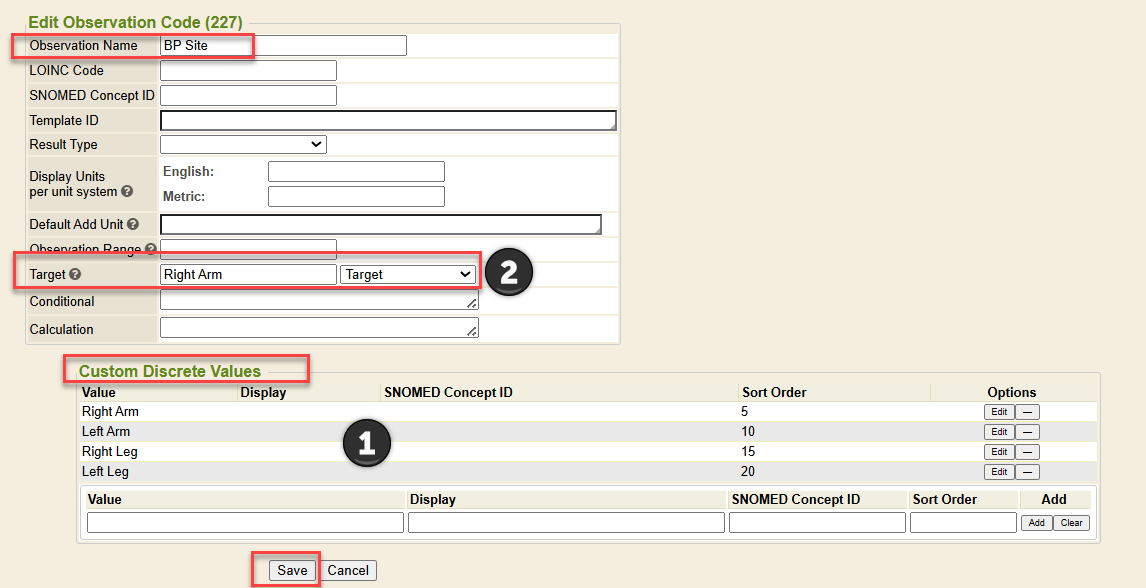Open the Target type dropdown
Image resolution: width=1146 pixels, height=588 pixels.
coord(408,274)
